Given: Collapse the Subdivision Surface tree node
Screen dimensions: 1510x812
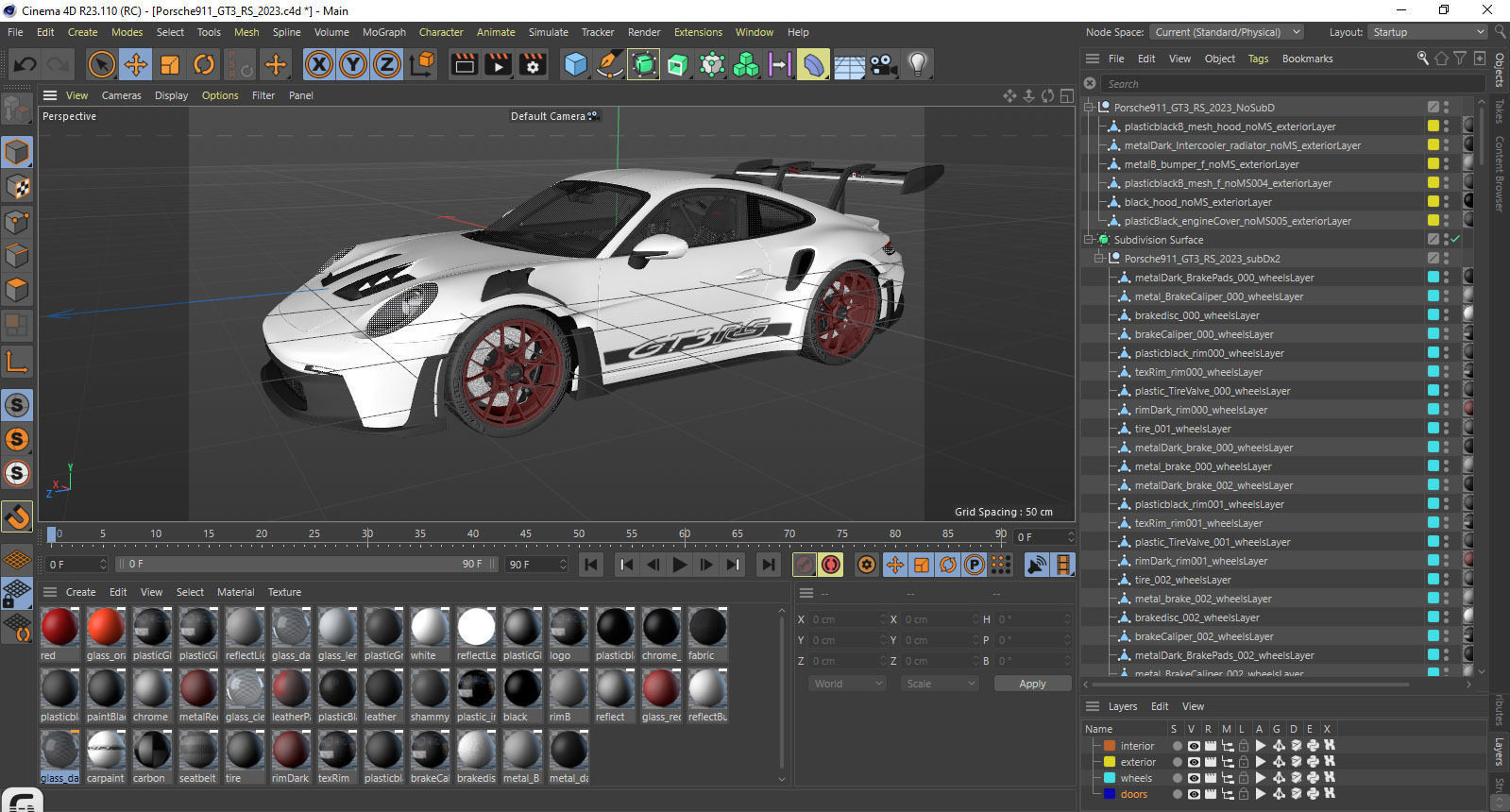Looking at the screenshot, I should [1089, 240].
